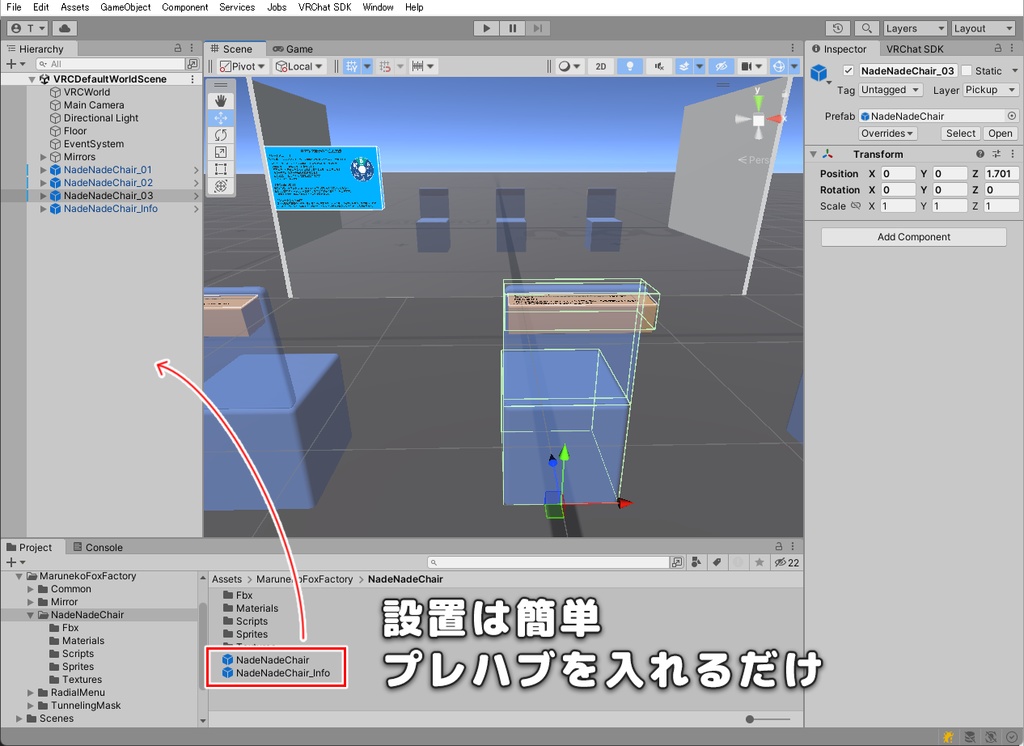Enable the Static checkbox for NadeNadeChair_03
Viewport: 1024px width, 746px height.
click(967, 70)
